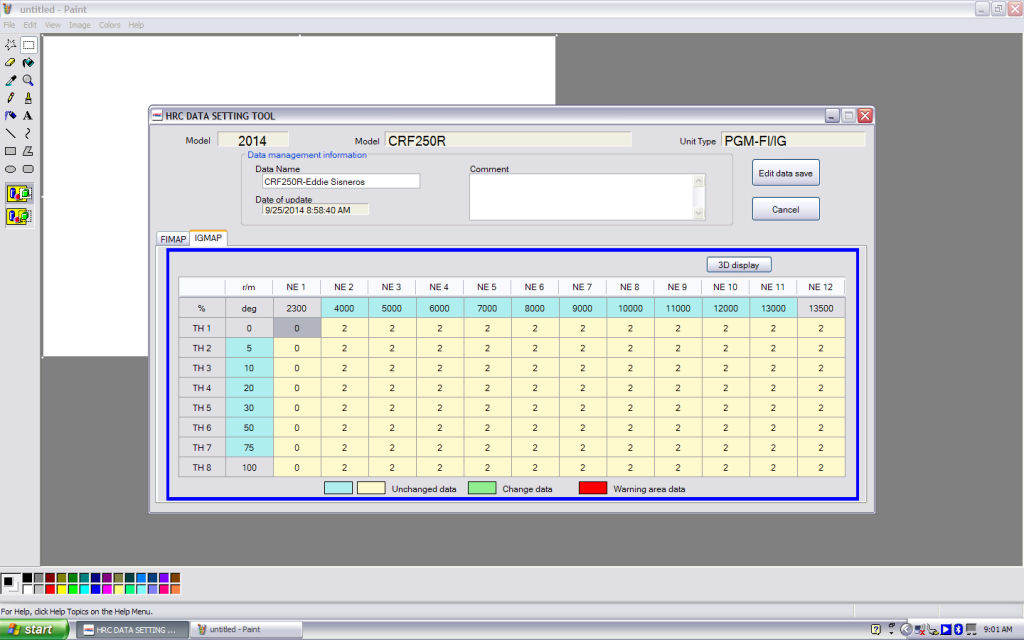
Task: Click the Safely Remove Hardware tray icon
Action: pyautogui.click(x=933, y=630)
